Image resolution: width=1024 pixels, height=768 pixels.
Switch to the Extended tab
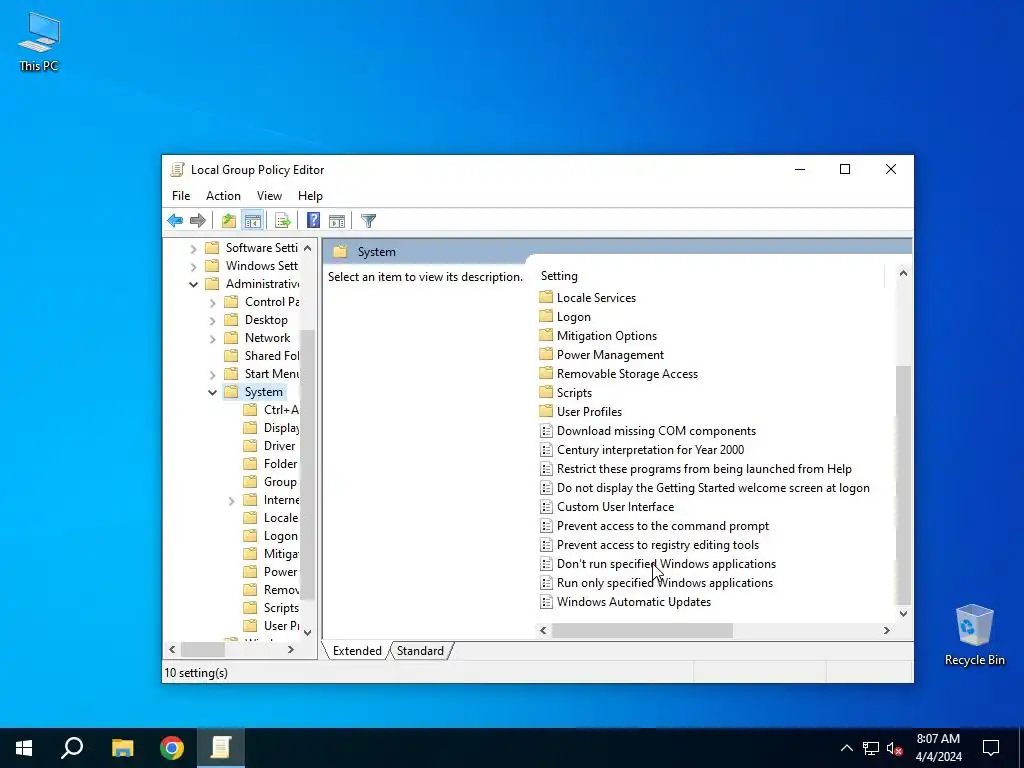pos(357,650)
